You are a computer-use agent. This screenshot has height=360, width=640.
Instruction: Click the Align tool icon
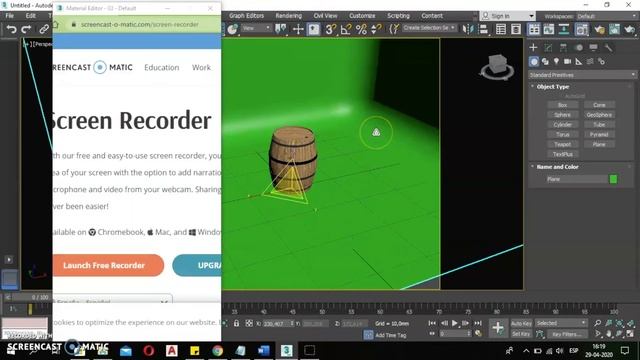[484, 29]
